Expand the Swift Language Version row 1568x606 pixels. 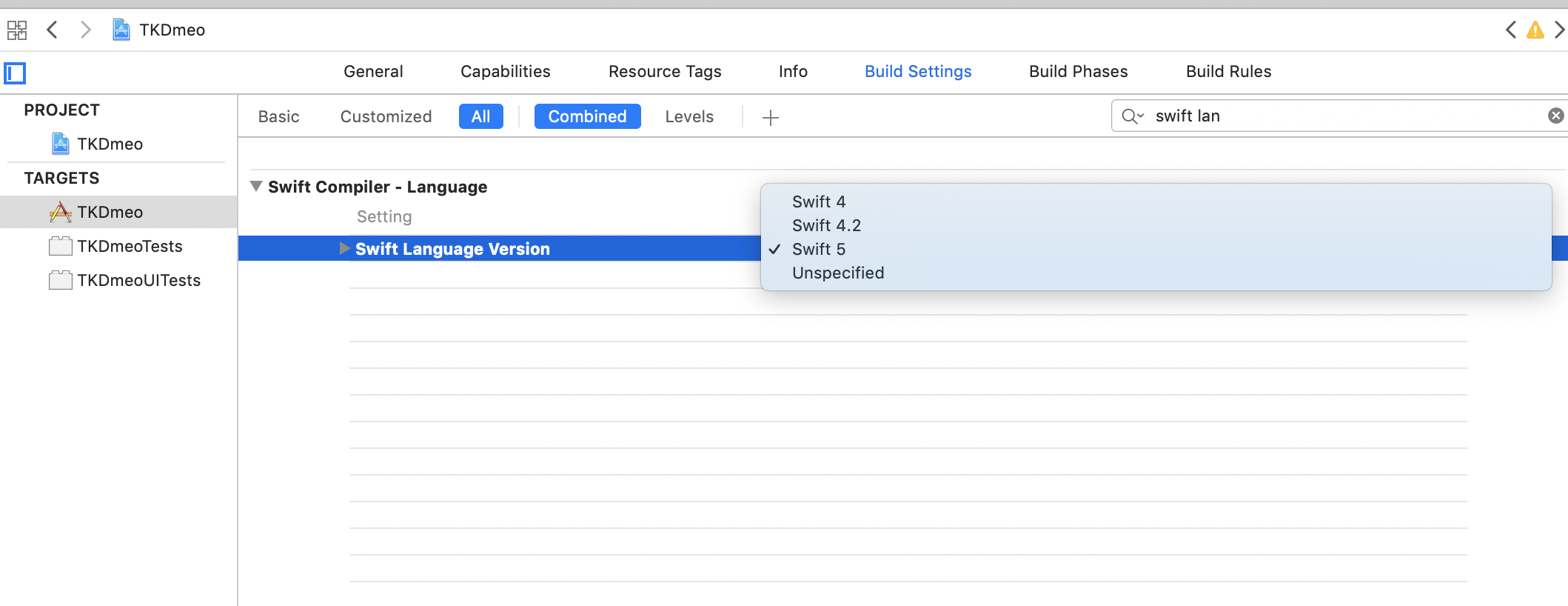[344, 248]
